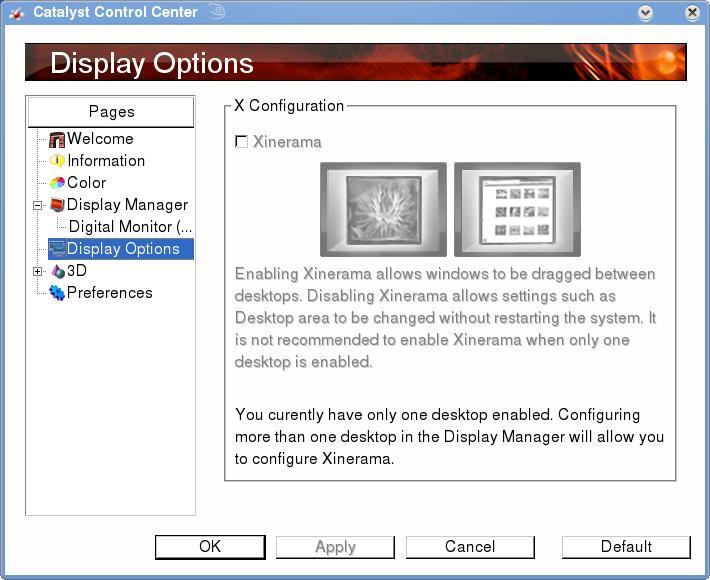Viewport: 710px width, 580px height.
Task: Open the Preferences page
Action: click(x=110, y=292)
